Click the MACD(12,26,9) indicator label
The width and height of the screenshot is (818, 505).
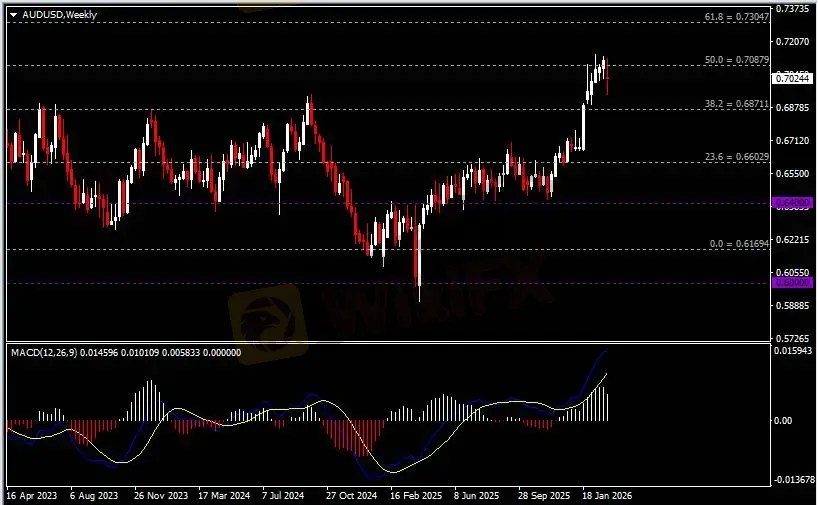[x=40, y=353]
